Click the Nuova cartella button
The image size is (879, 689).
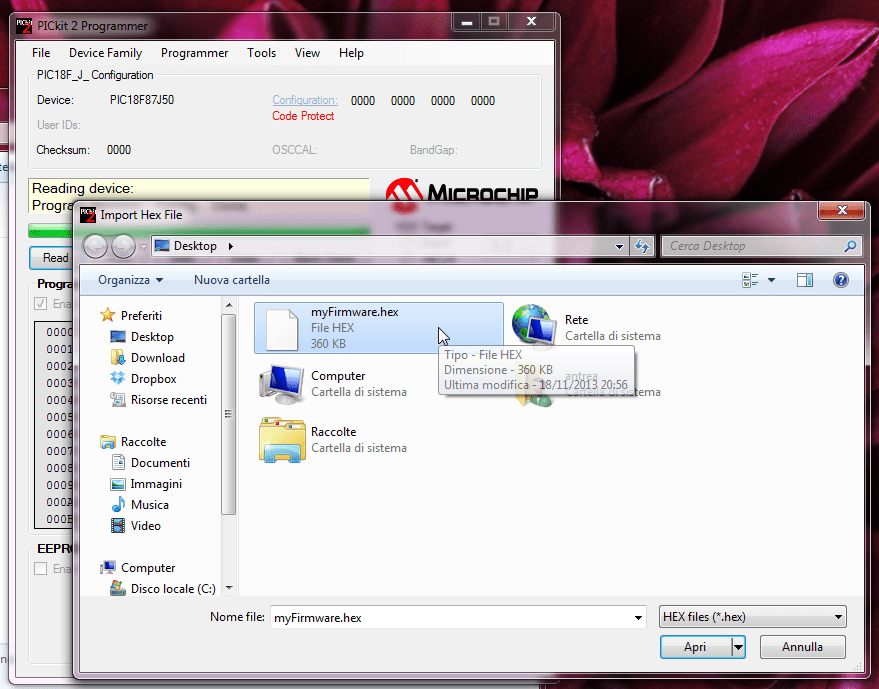[x=232, y=280]
